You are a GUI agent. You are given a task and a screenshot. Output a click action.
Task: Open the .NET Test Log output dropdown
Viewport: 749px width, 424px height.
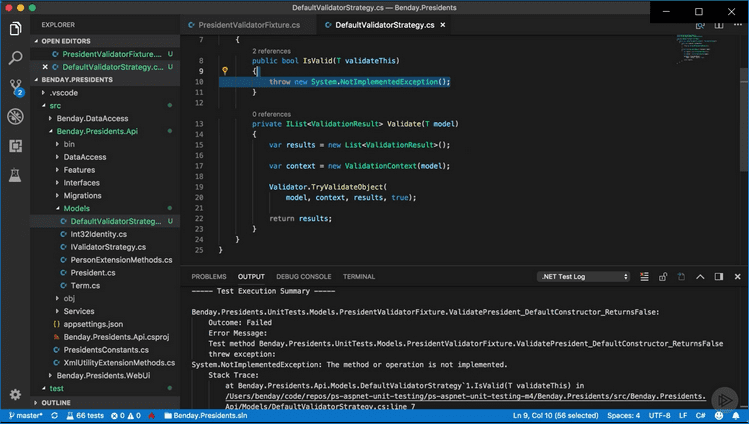(x=583, y=276)
